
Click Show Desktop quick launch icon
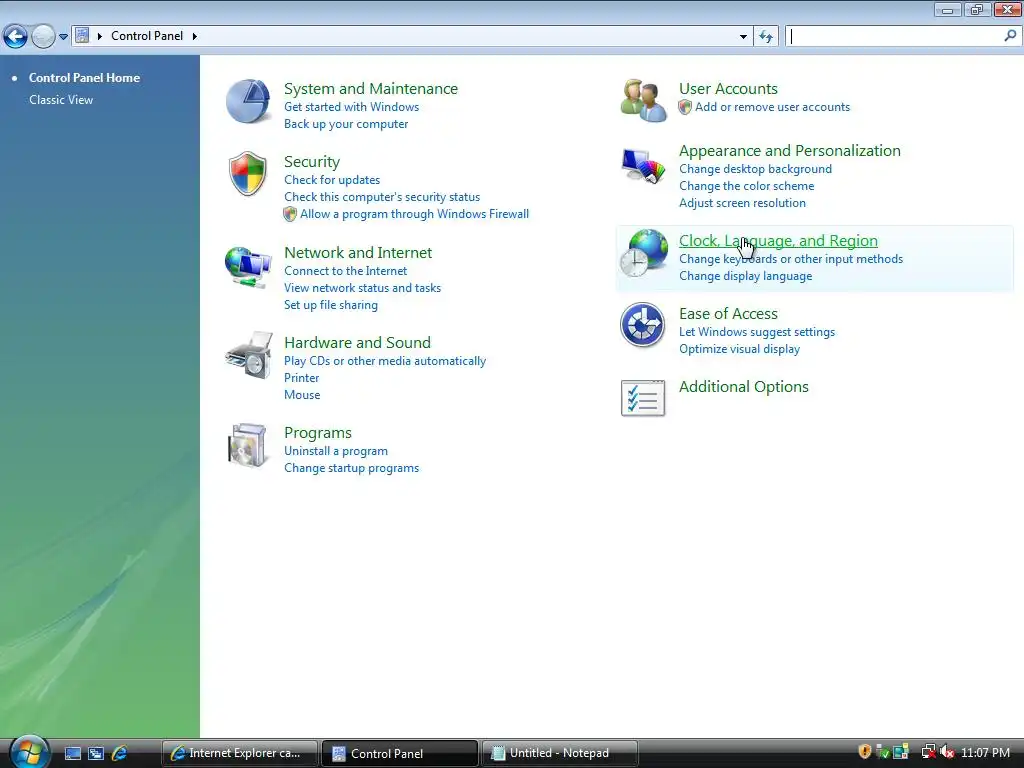[x=73, y=753]
